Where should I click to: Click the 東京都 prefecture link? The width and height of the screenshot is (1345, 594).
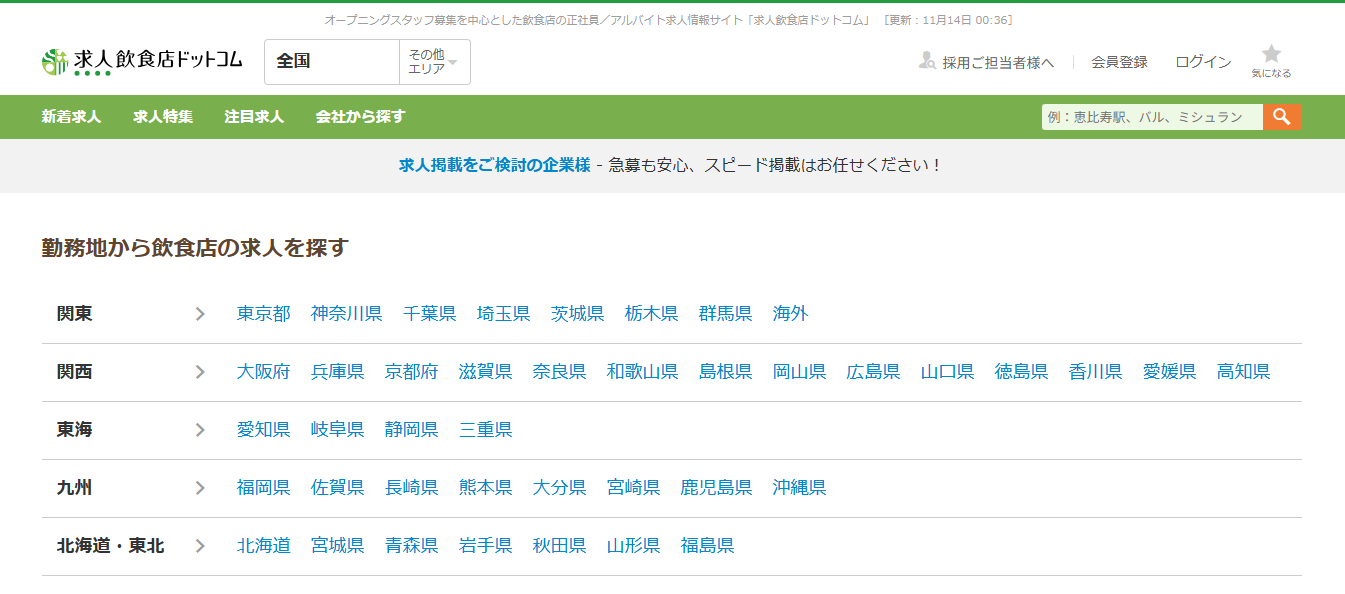point(263,314)
